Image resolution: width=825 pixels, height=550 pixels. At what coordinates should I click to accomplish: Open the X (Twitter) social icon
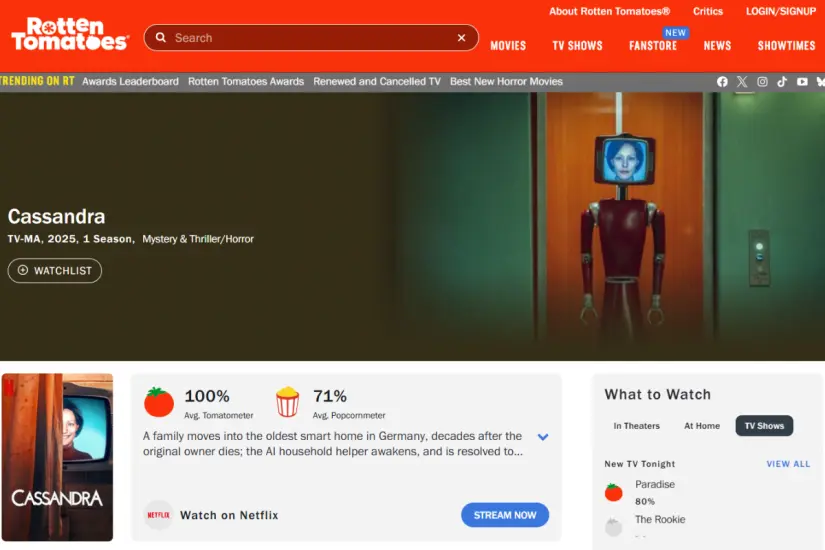pos(742,82)
